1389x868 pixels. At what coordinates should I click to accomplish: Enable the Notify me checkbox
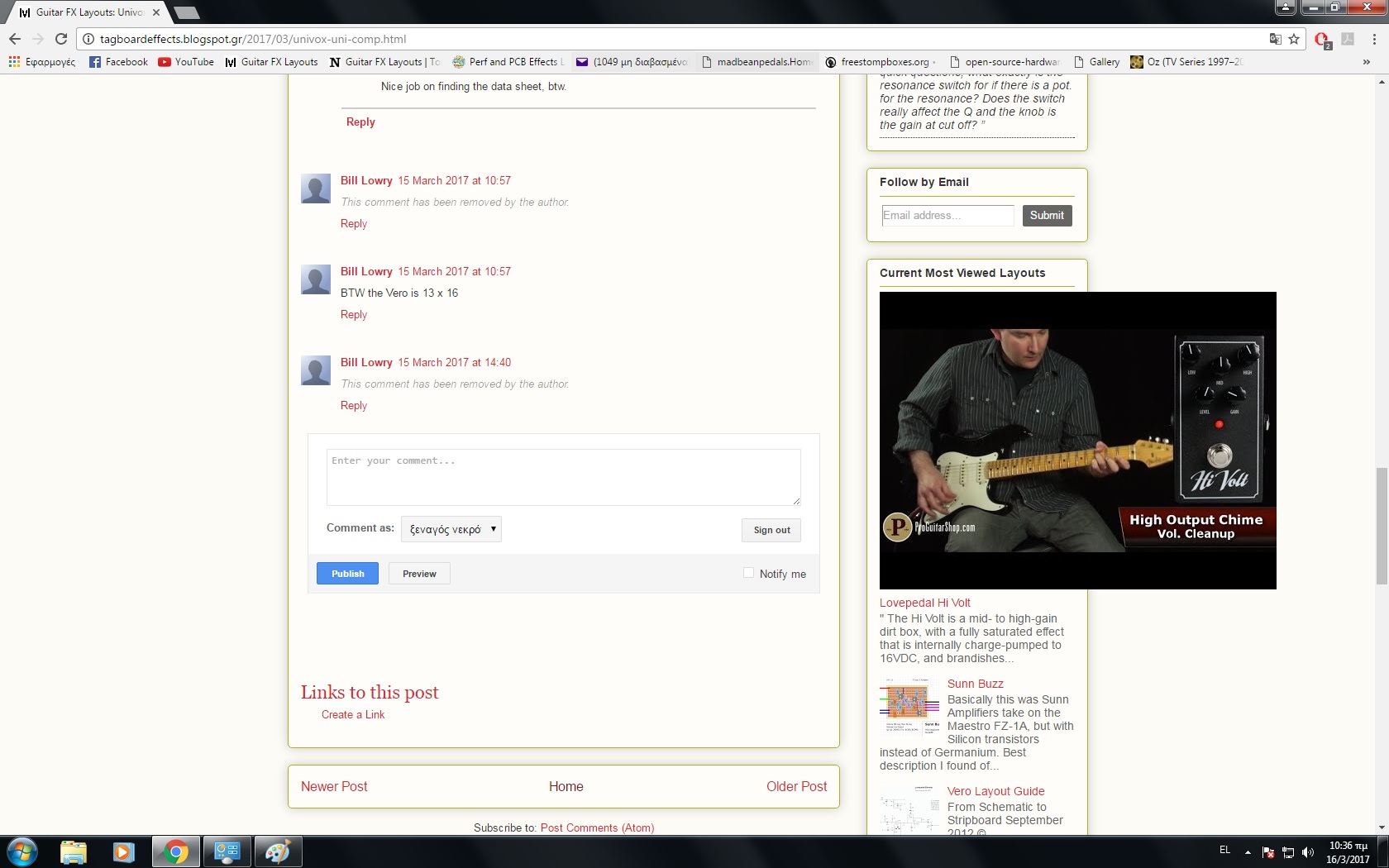[748, 573]
